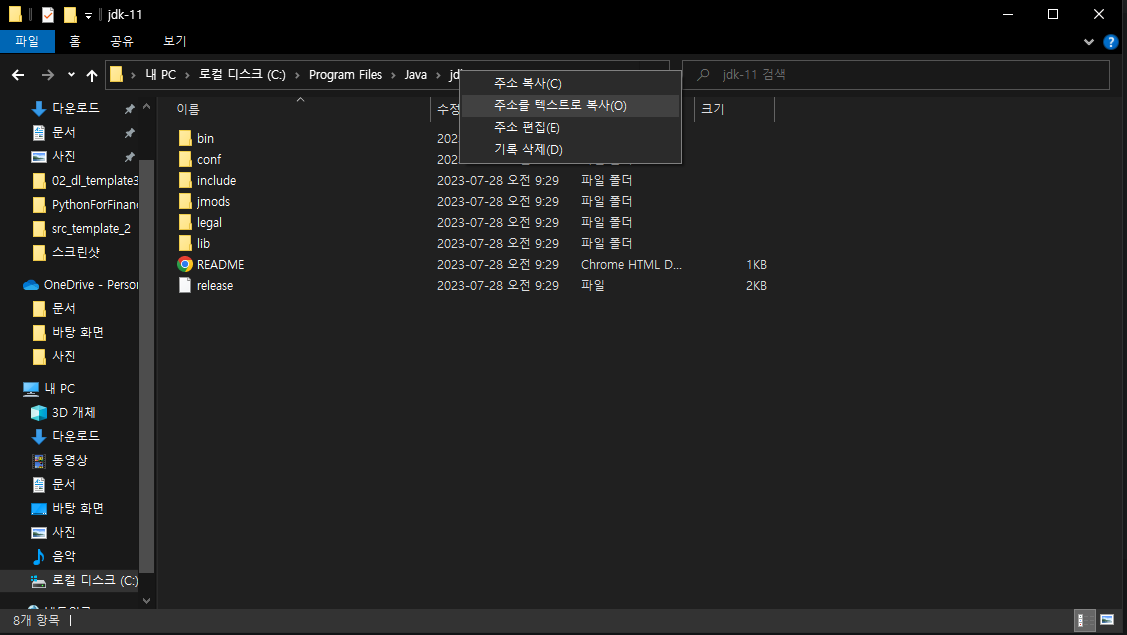Choose 주소를 텍스트로 복사(O)
Image resolution: width=1127 pixels, height=635 pixels.
571,106
